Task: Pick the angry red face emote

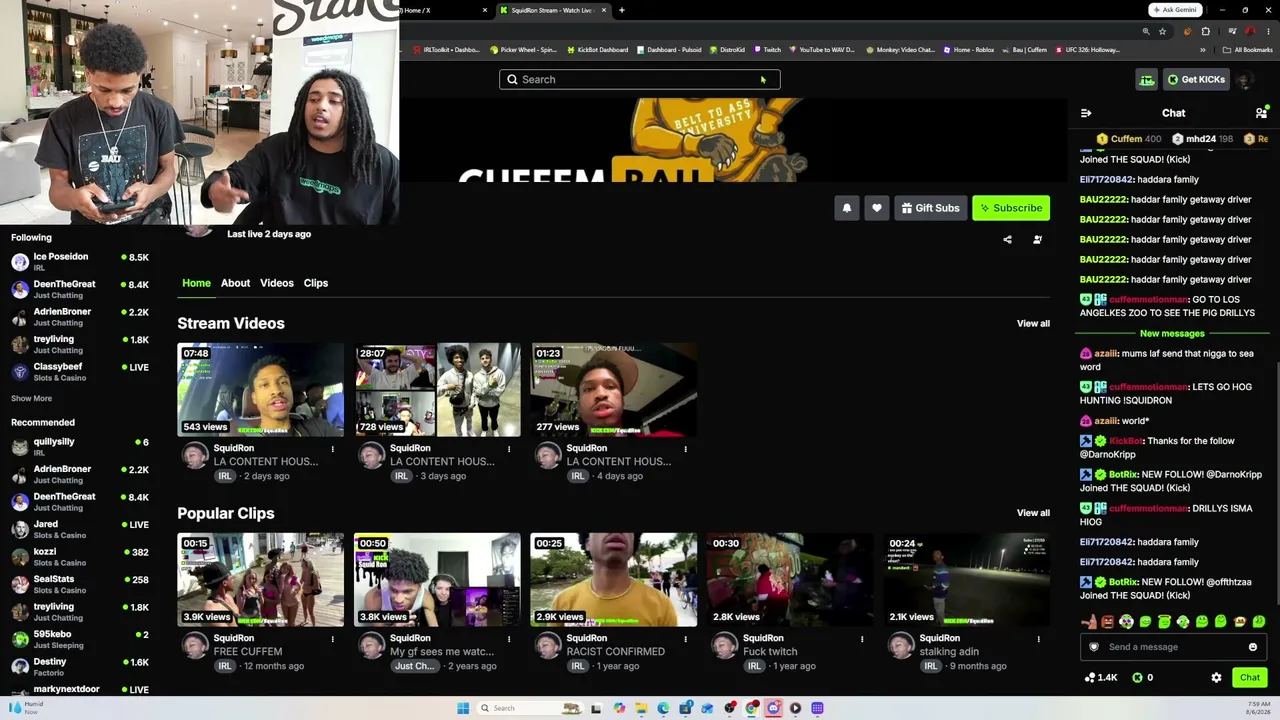Action: [x=1107, y=622]
